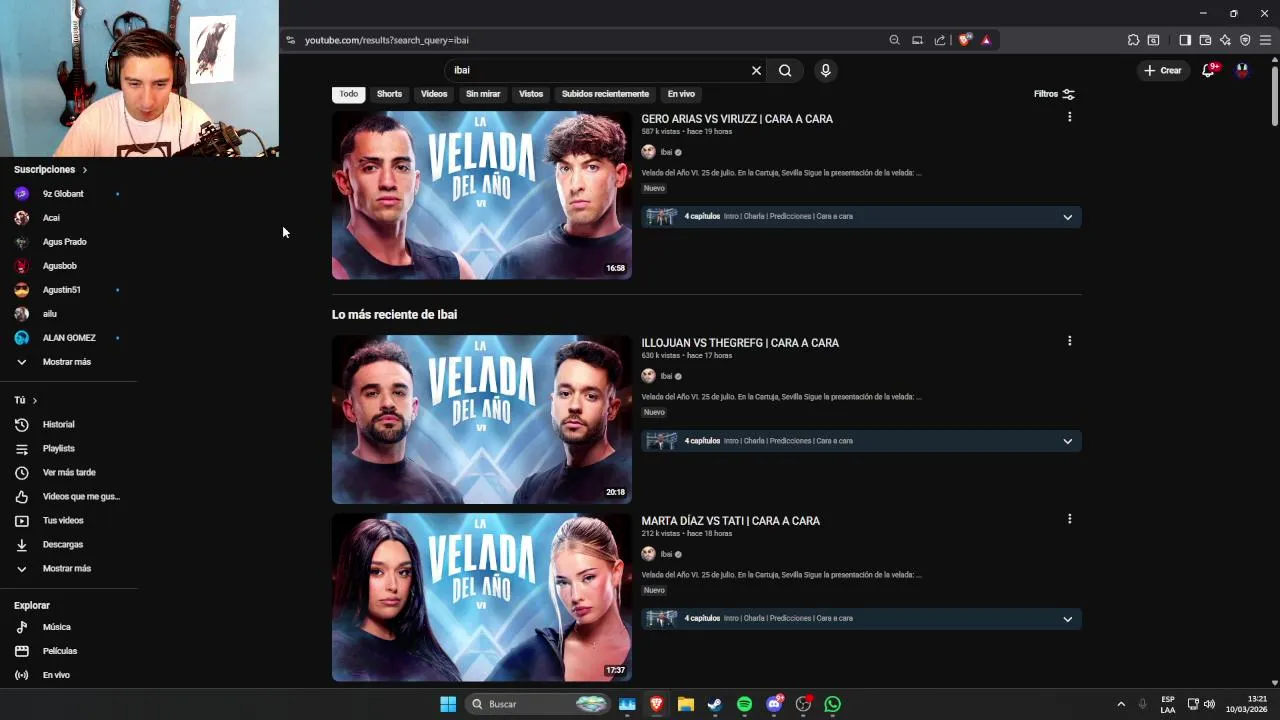Open Gero Arias vs Viruzz thumbnail
1280x720 pixels.
point(482,195)
